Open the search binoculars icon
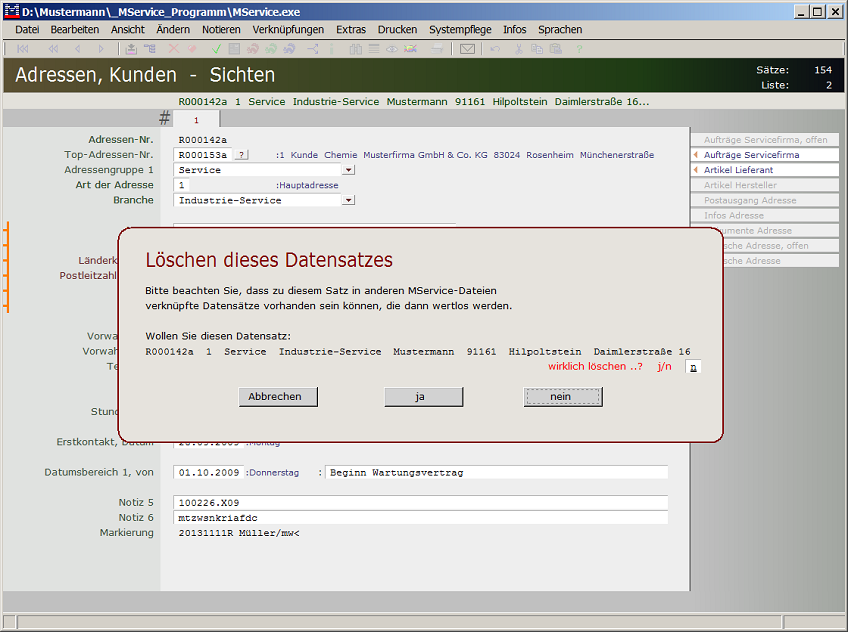Viewport: 848px width, 632px height. click(x=356, y=47)
